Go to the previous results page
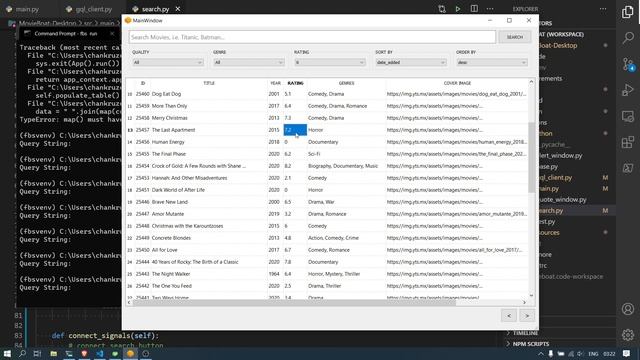Screen dimensions: 640x360 [509, 316]
